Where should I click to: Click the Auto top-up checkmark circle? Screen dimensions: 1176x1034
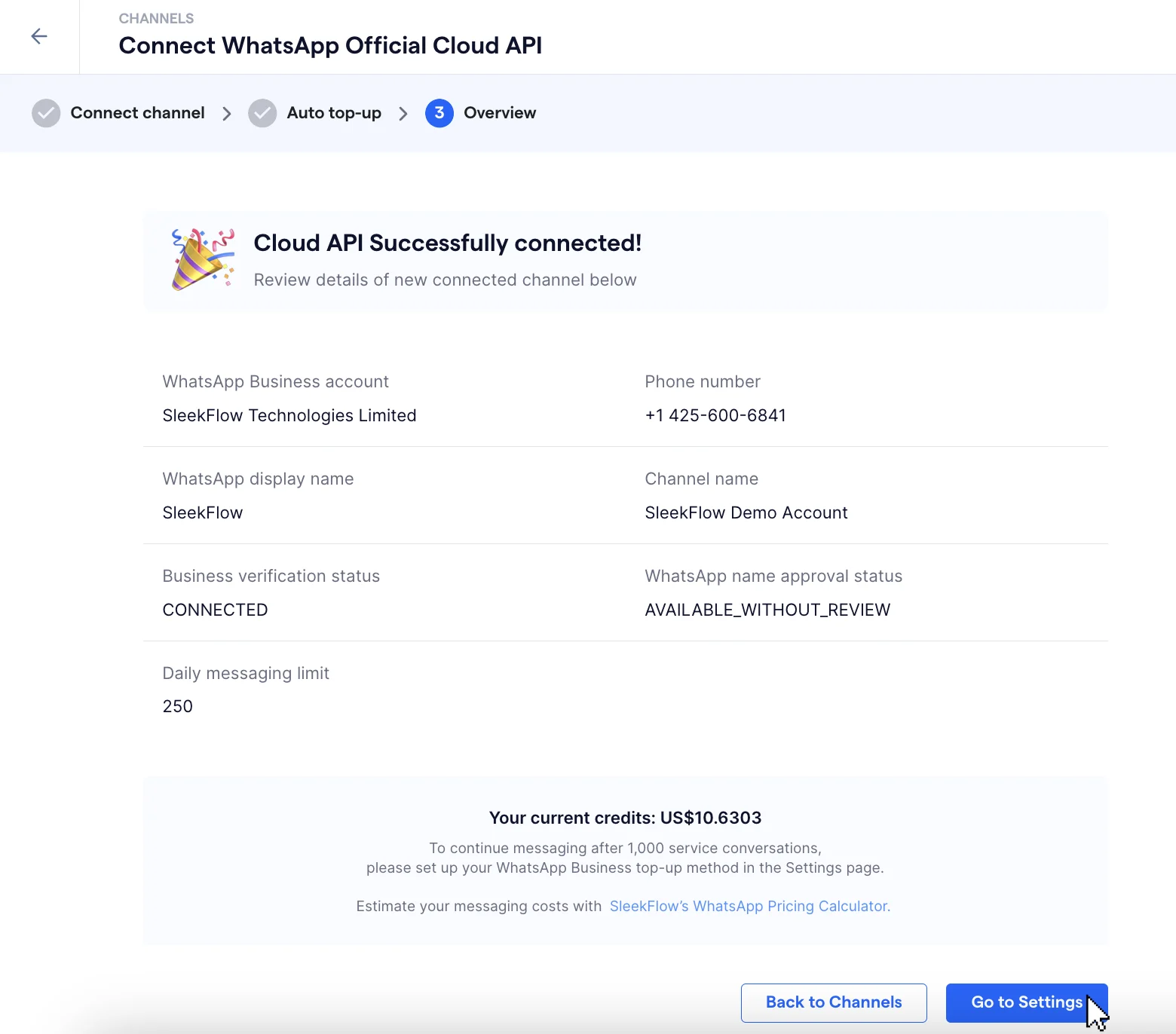(x=262, y=112)
